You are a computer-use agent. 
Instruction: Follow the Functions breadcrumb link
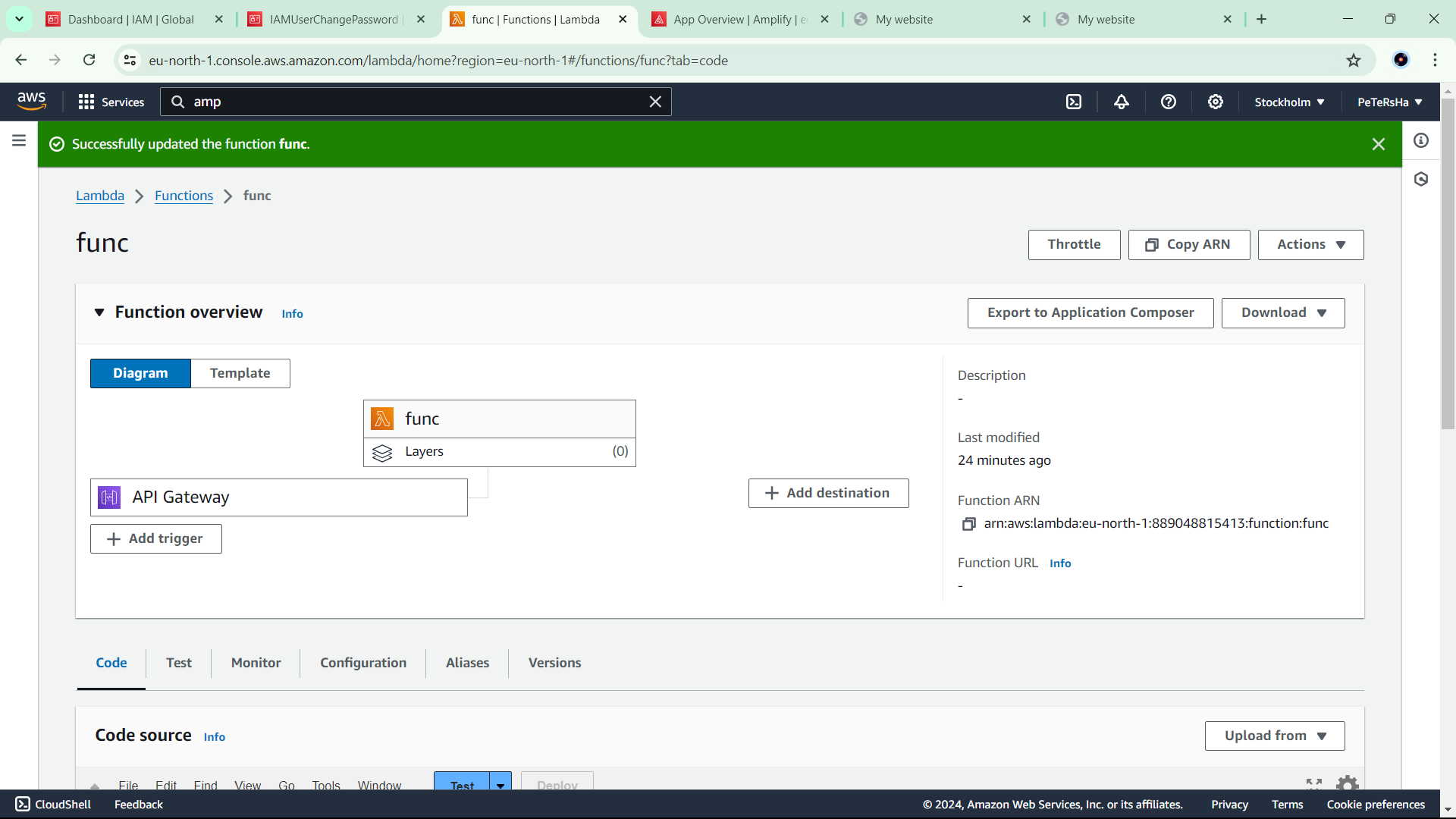[x=184, y=196]
